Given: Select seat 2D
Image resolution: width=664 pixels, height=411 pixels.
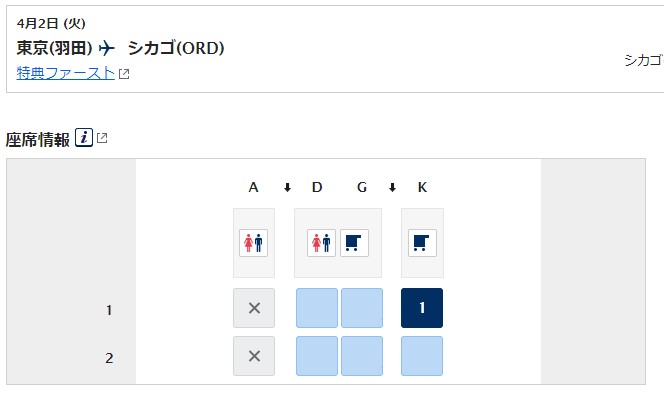Looking at the screenshot, I should pos(317,356).
